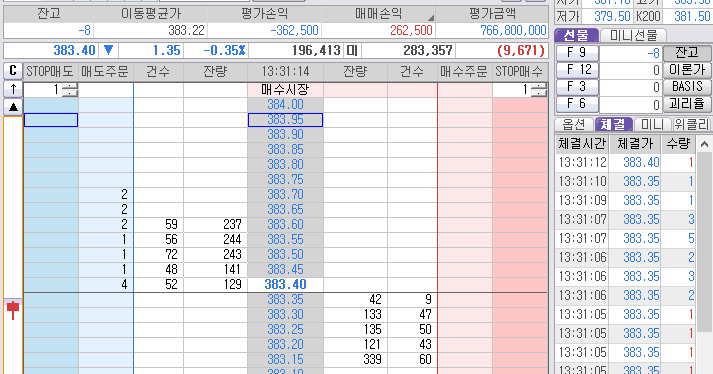Viewport: 713px width, 374px height.
Task: Click the K200 label
Action: (x=648, y=17)
